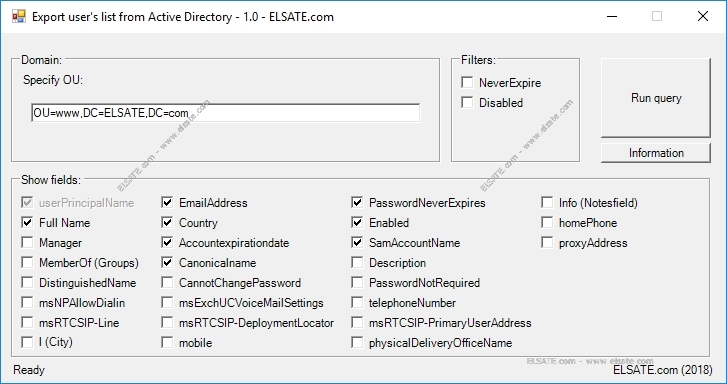727x384 pixels.
Task: Open the Information dialog
Action: (656, 153)
